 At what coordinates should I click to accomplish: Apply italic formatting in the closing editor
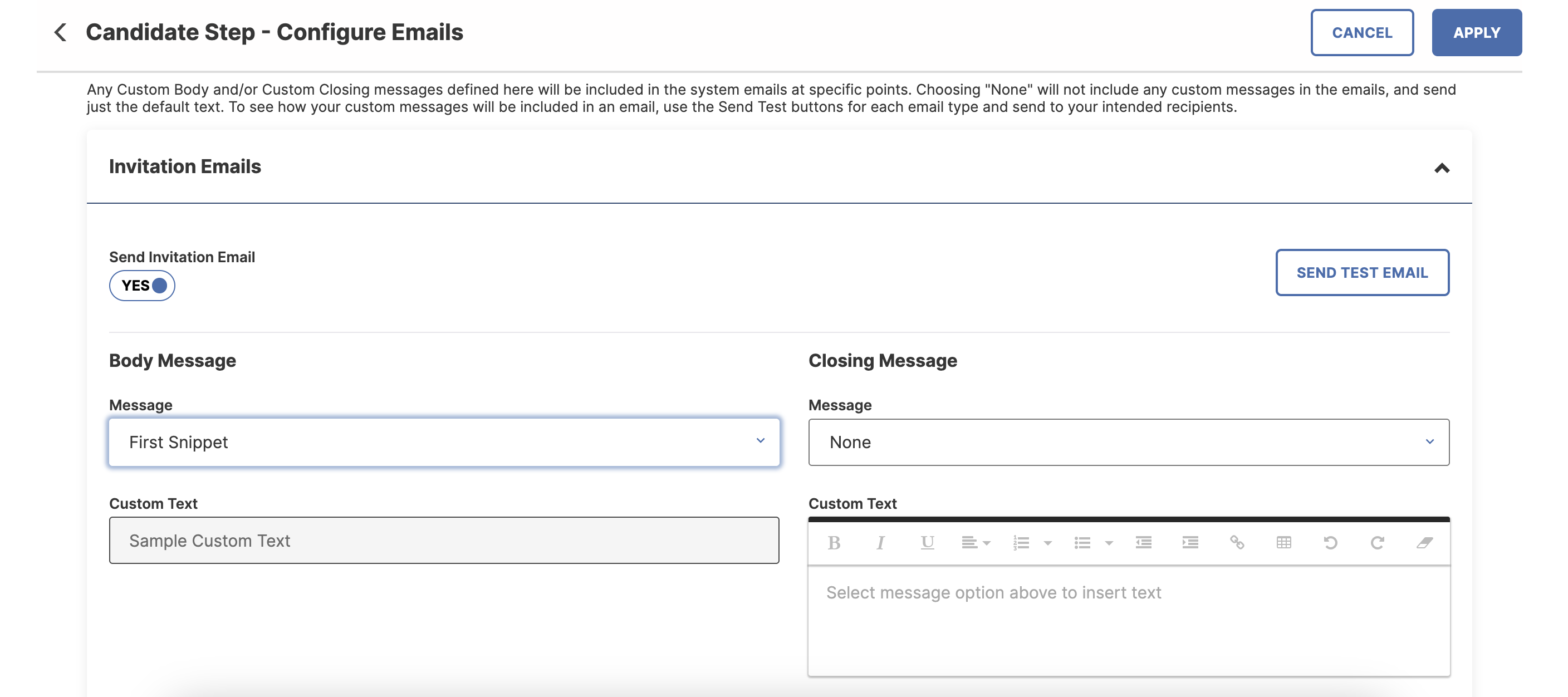(x=880, y=542)
